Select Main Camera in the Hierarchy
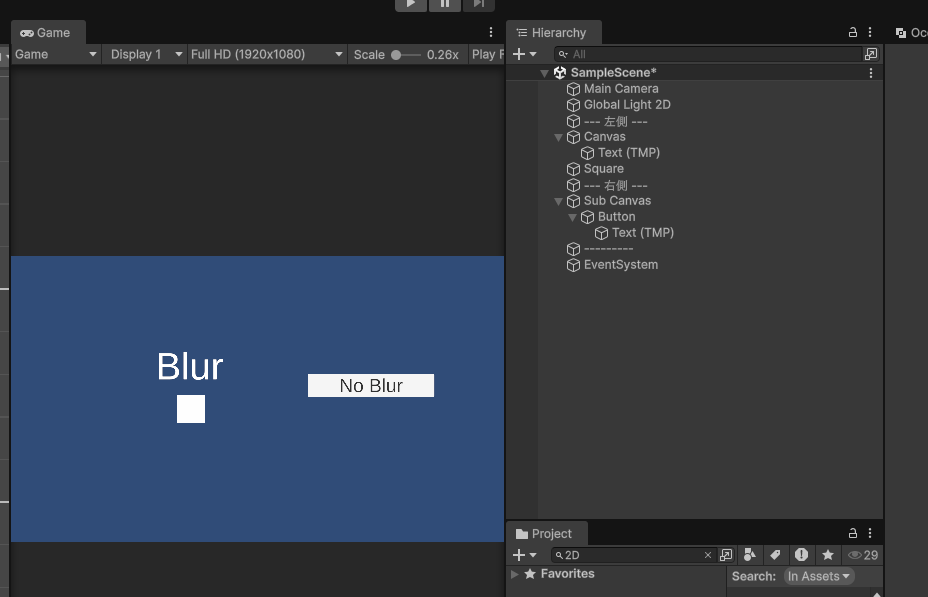 point(621,89)
